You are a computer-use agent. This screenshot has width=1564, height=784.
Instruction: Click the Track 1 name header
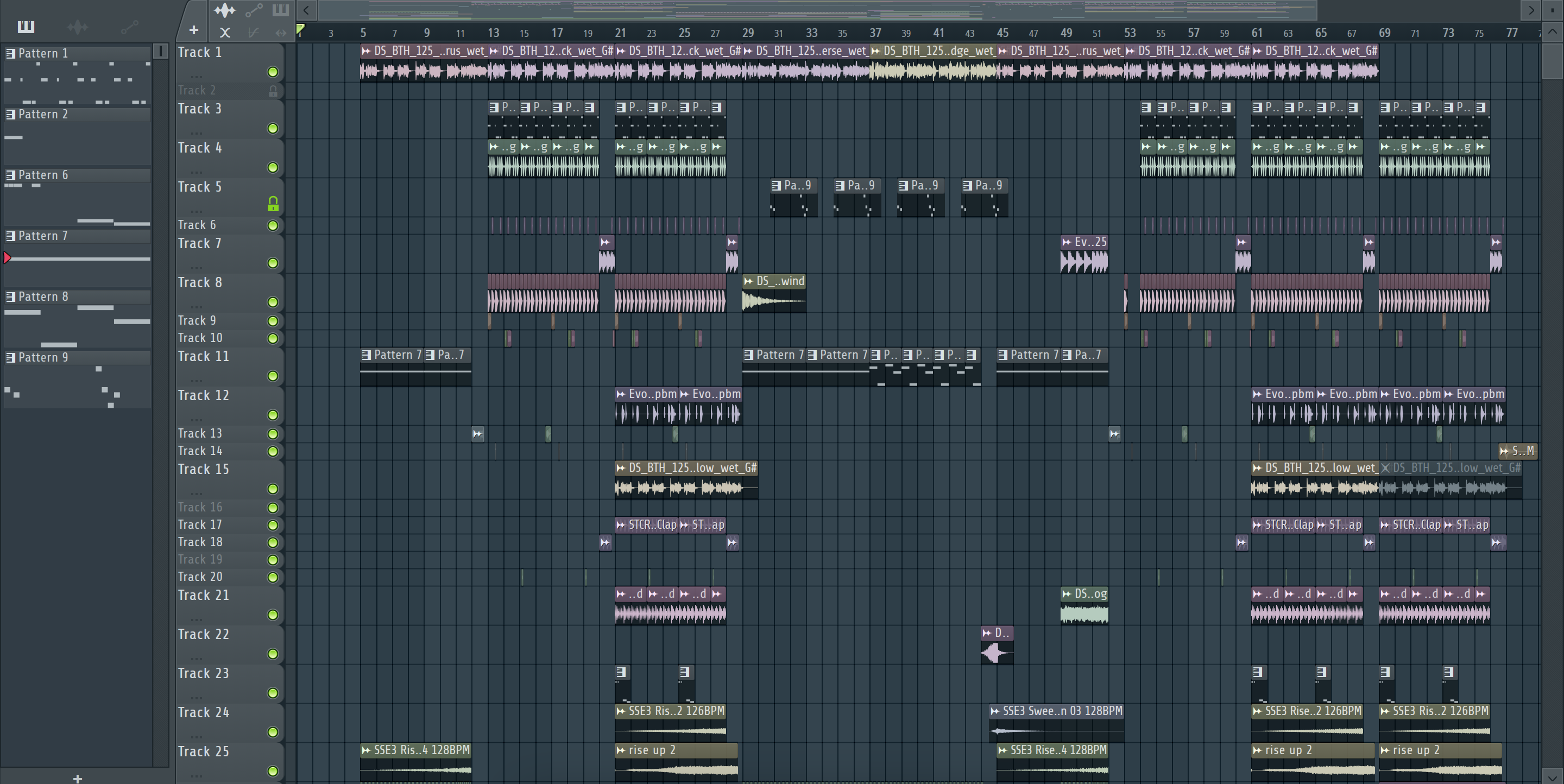pos(200,53)
